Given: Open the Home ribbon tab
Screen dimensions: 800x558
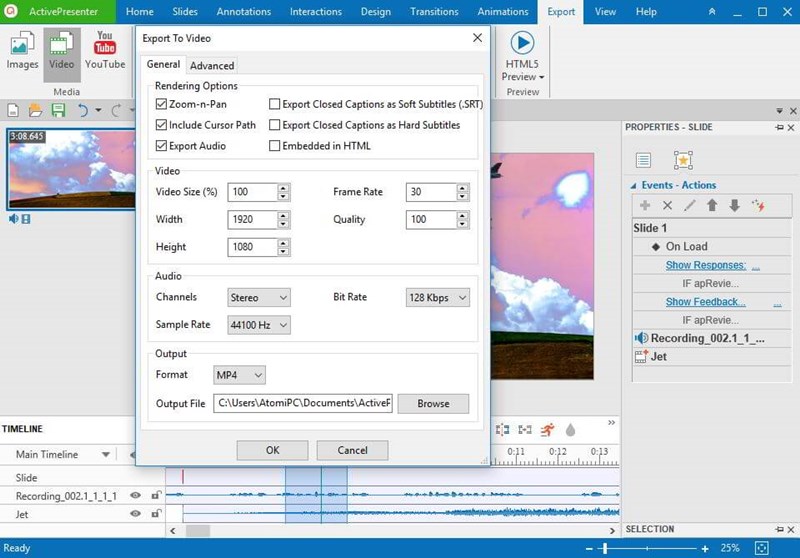Looking at the screenshot, I should point(140,12).
